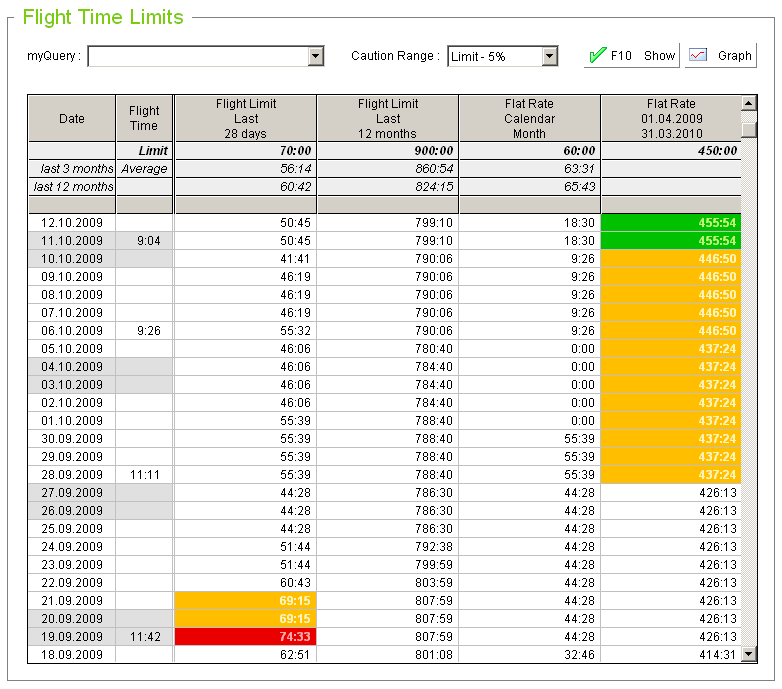This screenshot has height=689, width=782.
Task: Select Flight Limit Last 28 days header
Action: pos(246,119)
